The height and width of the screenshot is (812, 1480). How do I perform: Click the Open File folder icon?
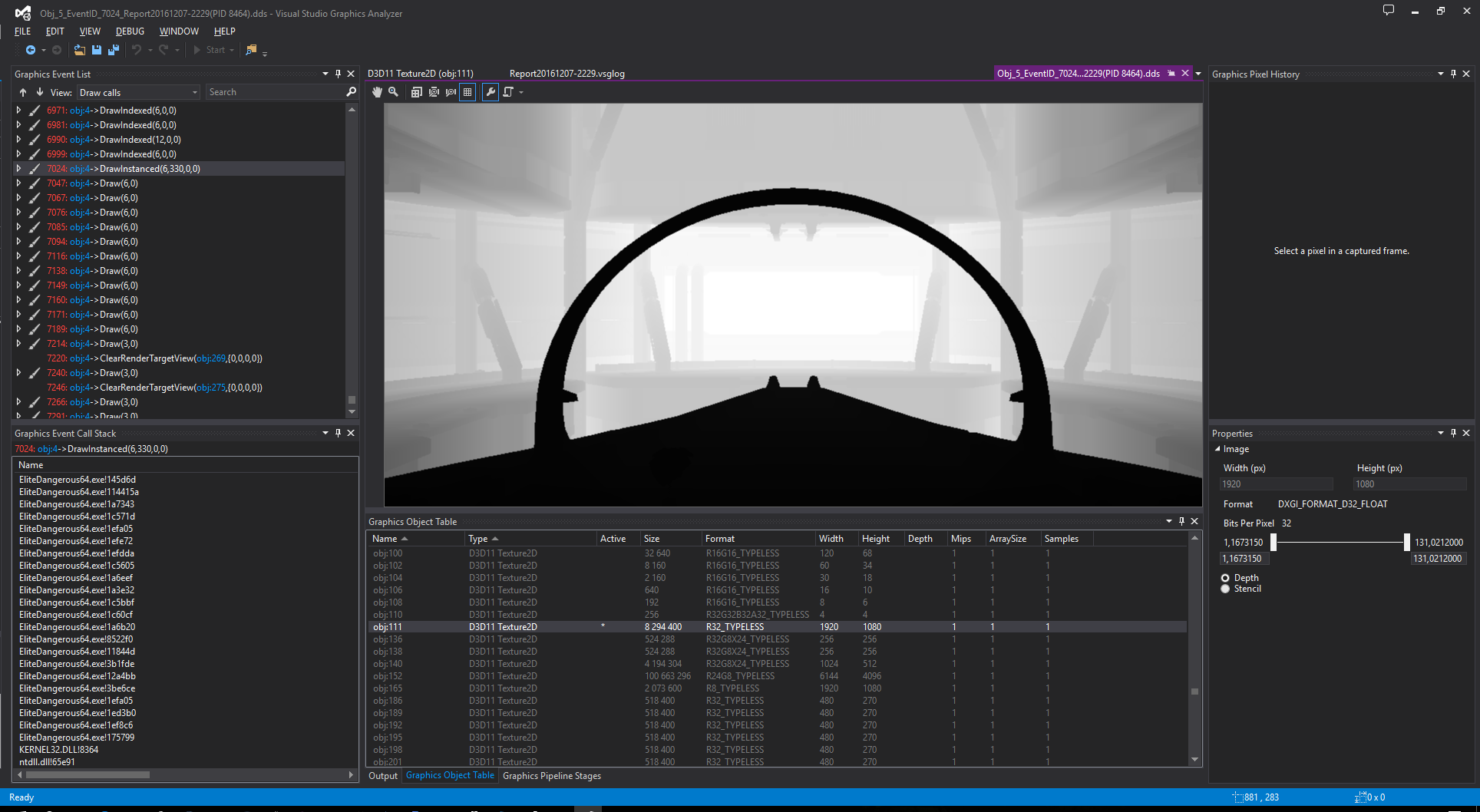pyautogui.click(x=79, y=50)
